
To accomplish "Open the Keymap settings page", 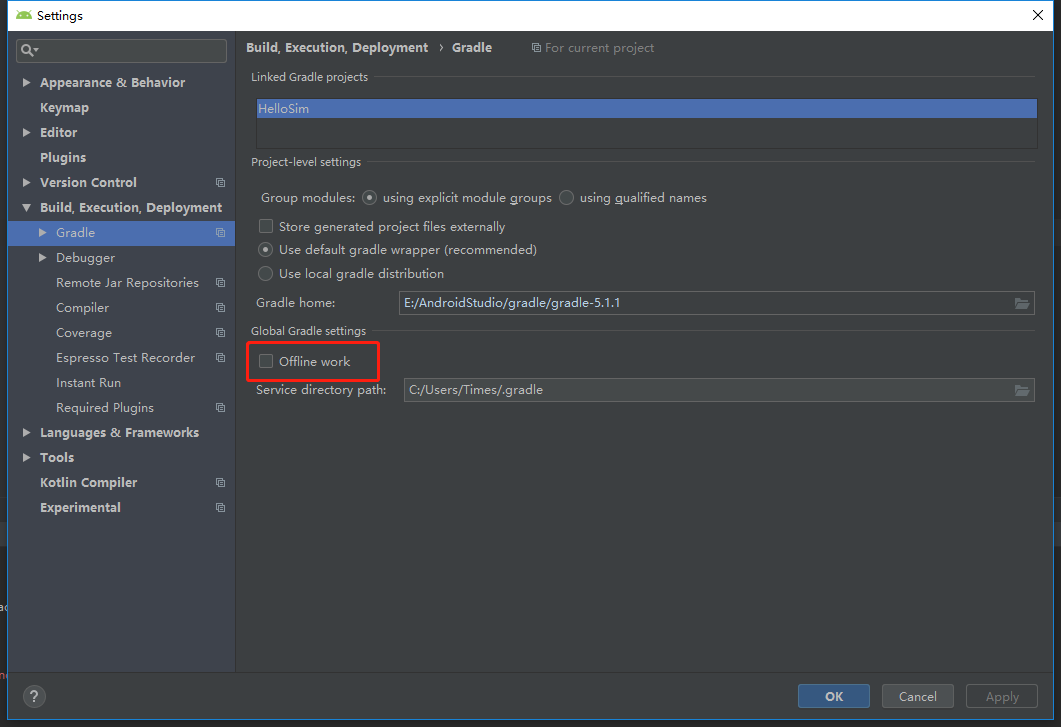I will (64, 108).
